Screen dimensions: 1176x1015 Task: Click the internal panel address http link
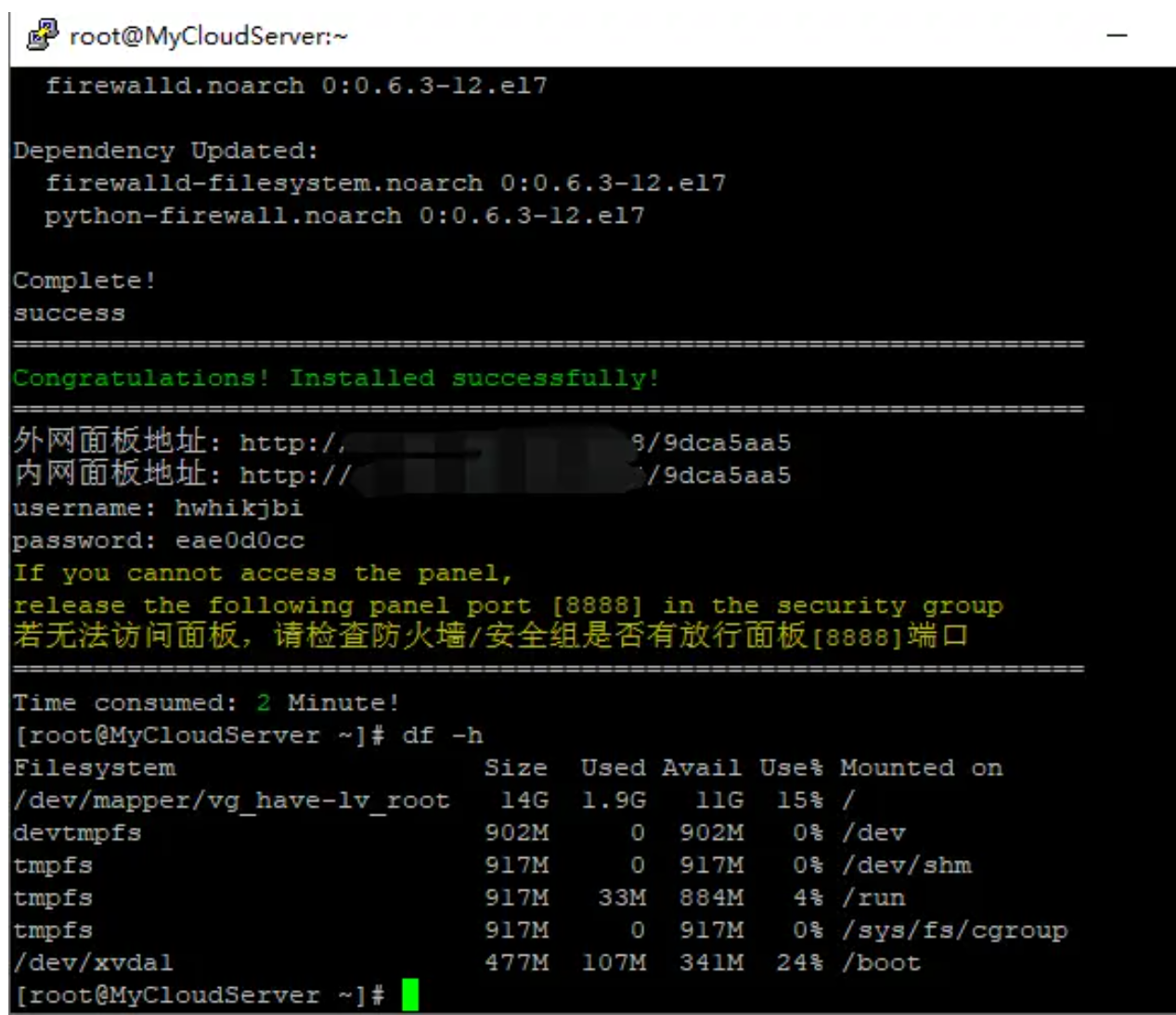click(295, 476)
